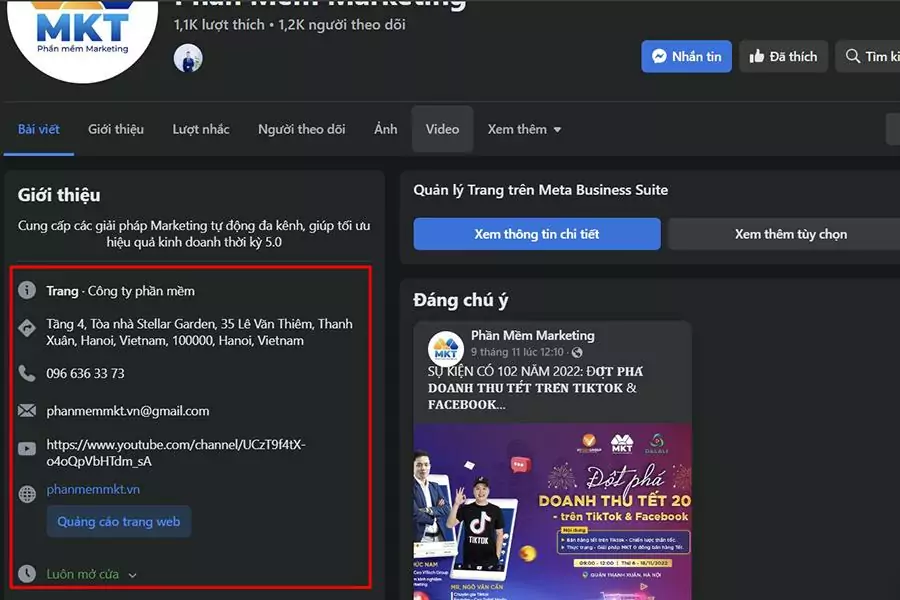
Task: Click the magnifier icon in search button
Action: [853, 56]
